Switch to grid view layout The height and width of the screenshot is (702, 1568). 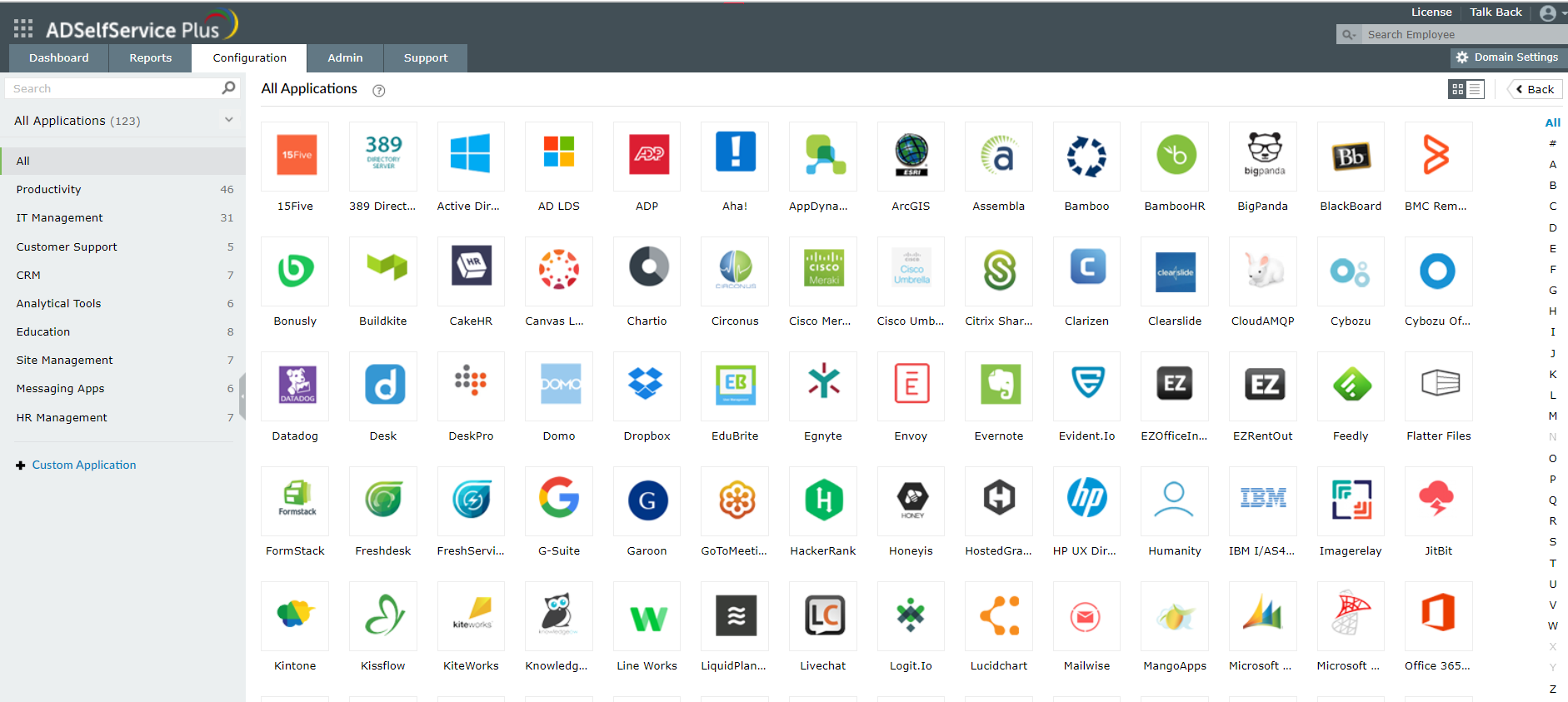pyautogui.click(x=1457, y=89)
